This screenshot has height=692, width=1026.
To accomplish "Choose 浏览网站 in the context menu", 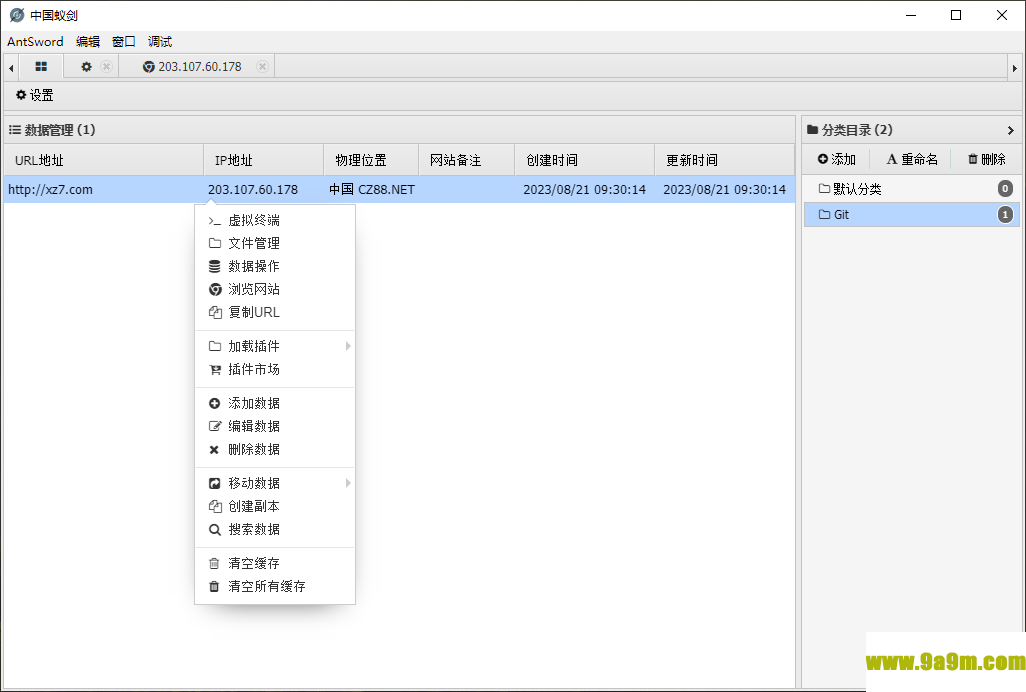I will (x=275, y=289).
